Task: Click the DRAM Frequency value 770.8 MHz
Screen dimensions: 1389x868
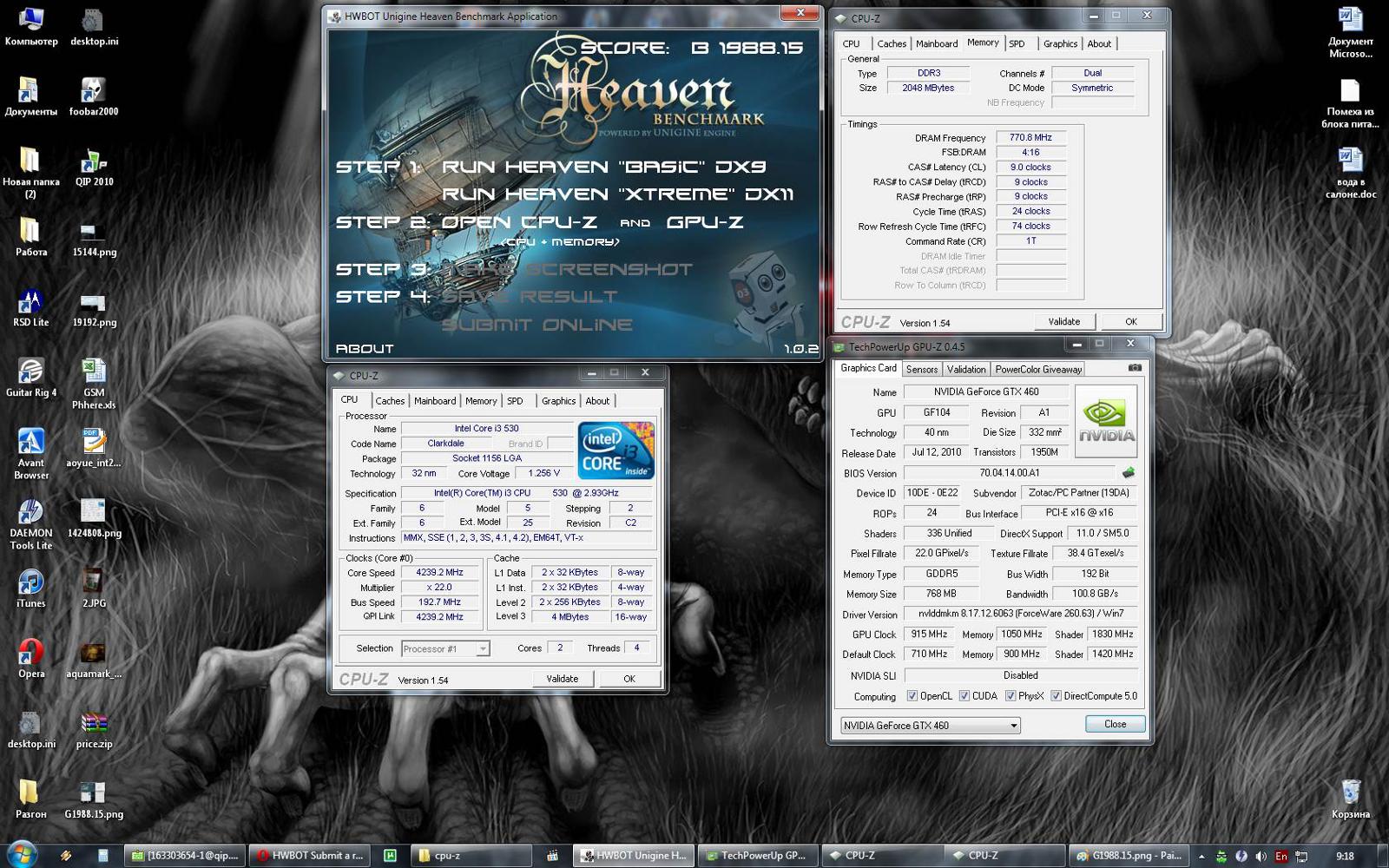Action: coord(1030,137)
